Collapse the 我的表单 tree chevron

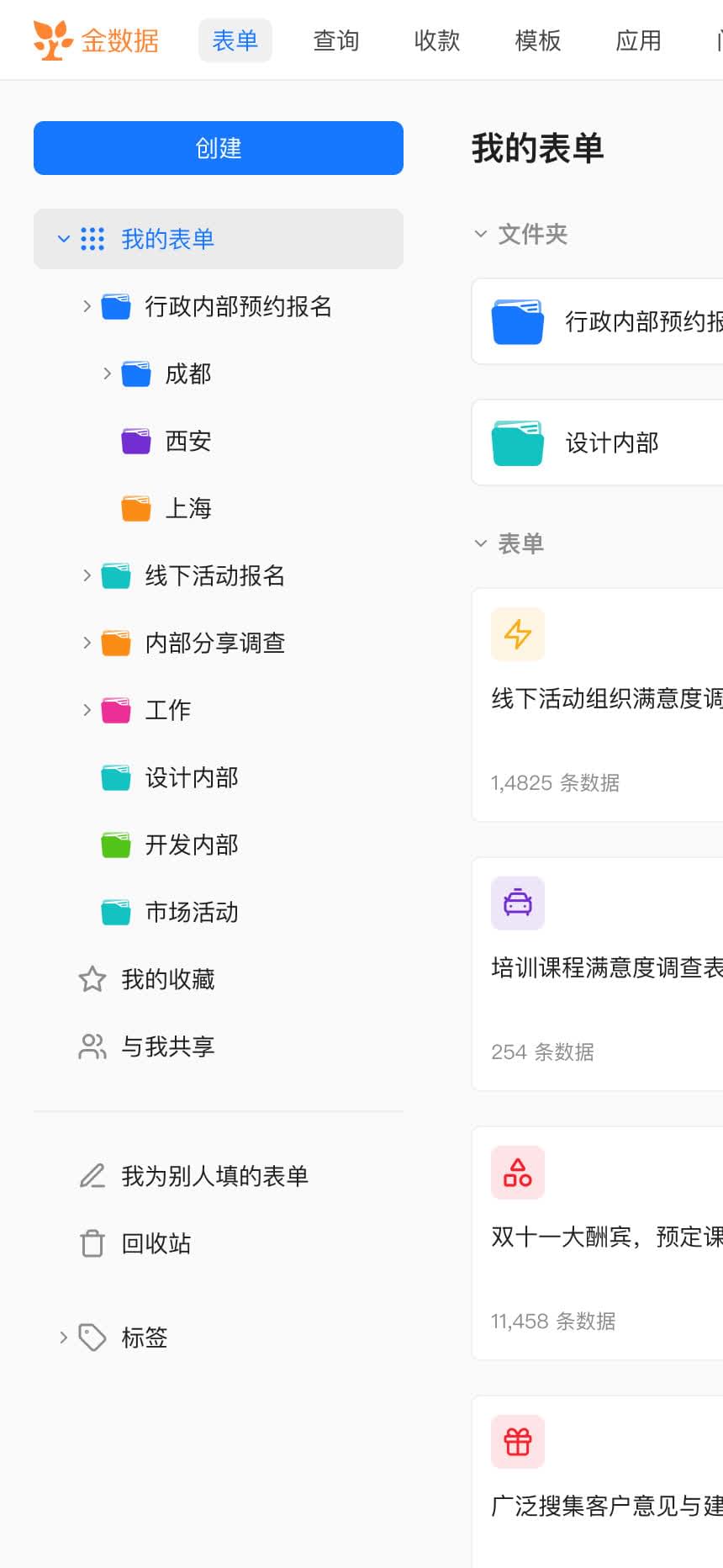63,239
